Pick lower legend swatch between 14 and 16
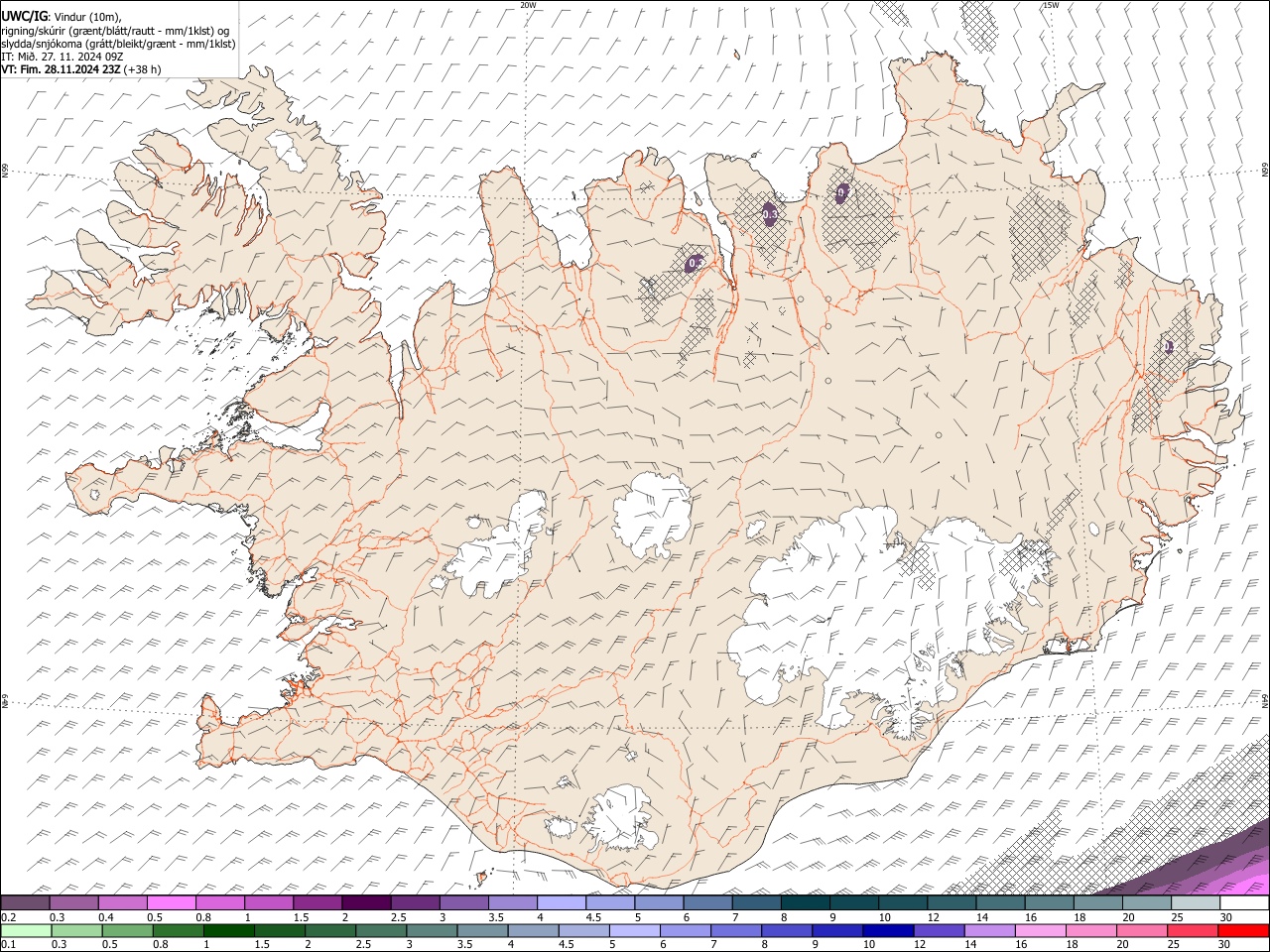Image resolution: width=1270 pixels, height=952 pixels. pos(990,930)
